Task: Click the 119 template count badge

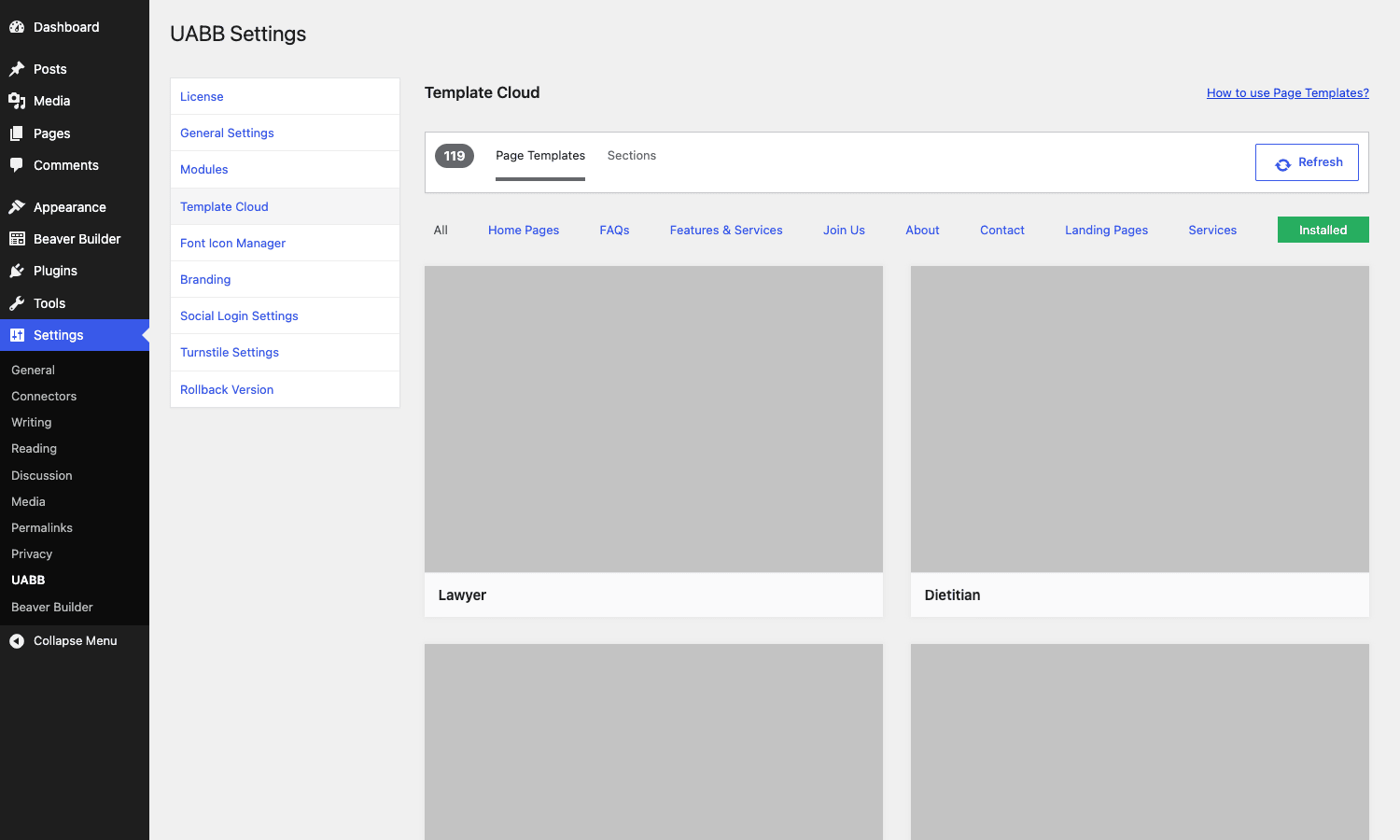Action: pyautogui.click(x=455, y=156)
